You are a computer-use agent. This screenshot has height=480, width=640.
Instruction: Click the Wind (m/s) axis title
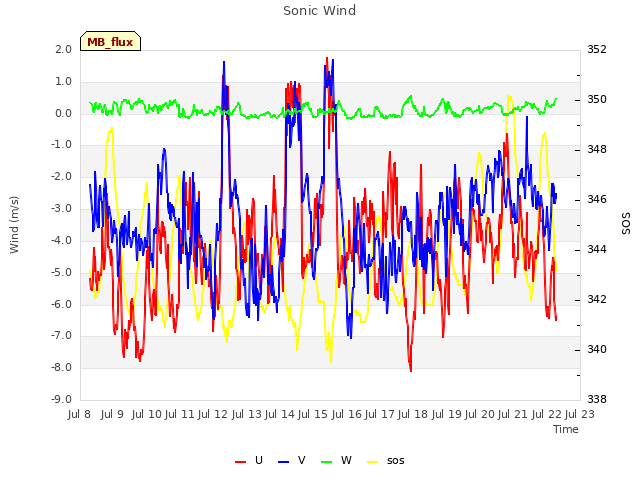(x=14, y=225)
